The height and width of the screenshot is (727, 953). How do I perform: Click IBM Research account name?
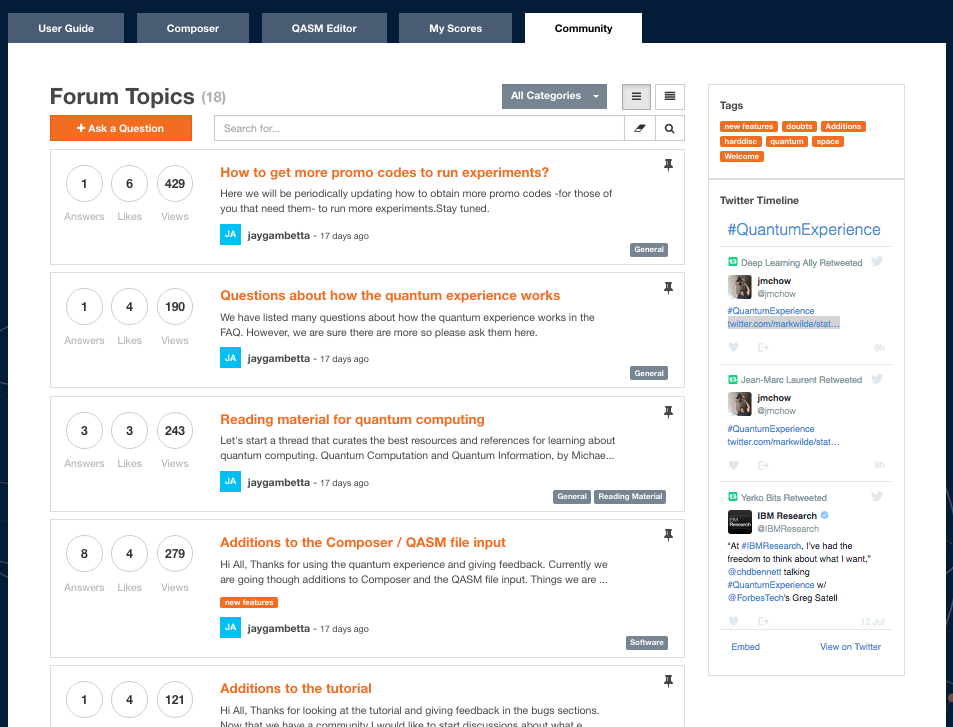(786, 515)
